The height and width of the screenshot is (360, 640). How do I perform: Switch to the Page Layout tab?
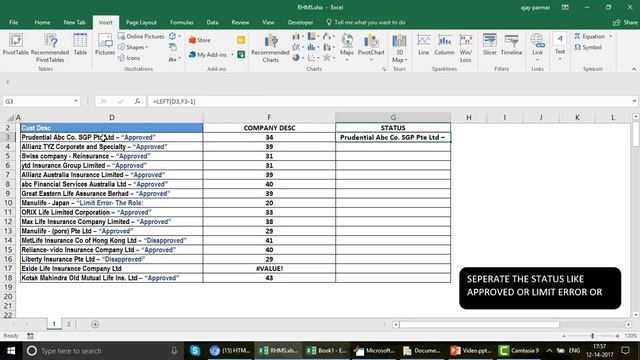tap(141, 22)
